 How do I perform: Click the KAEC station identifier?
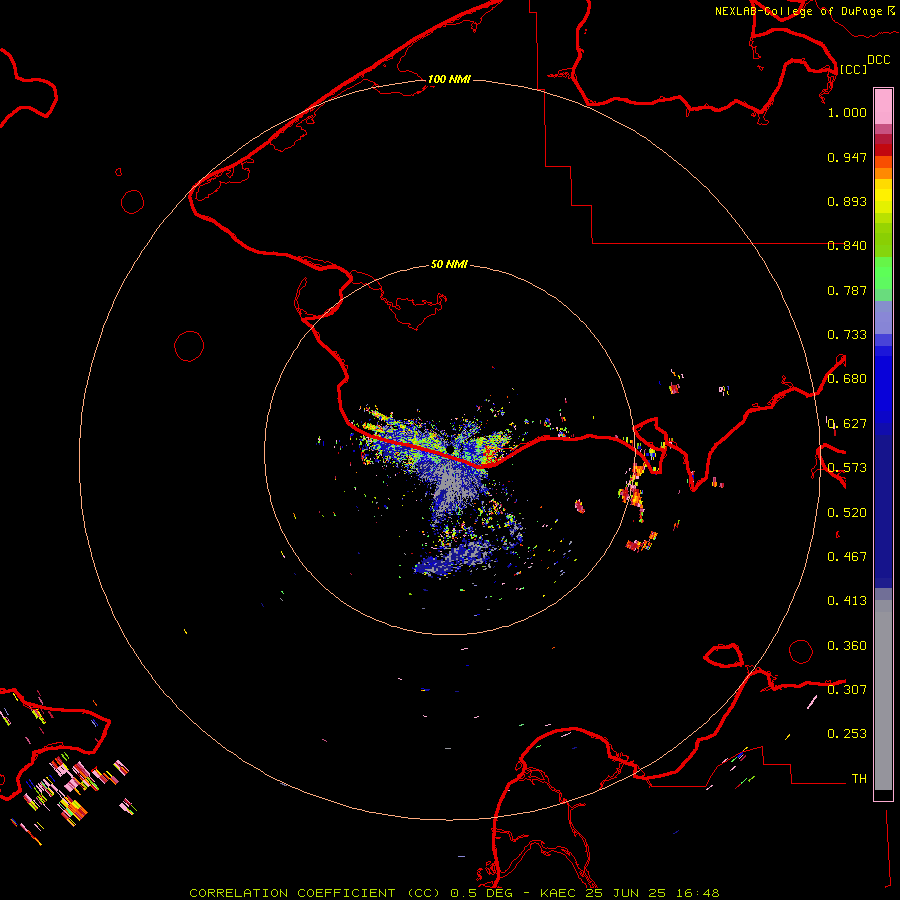click(559, 893)
